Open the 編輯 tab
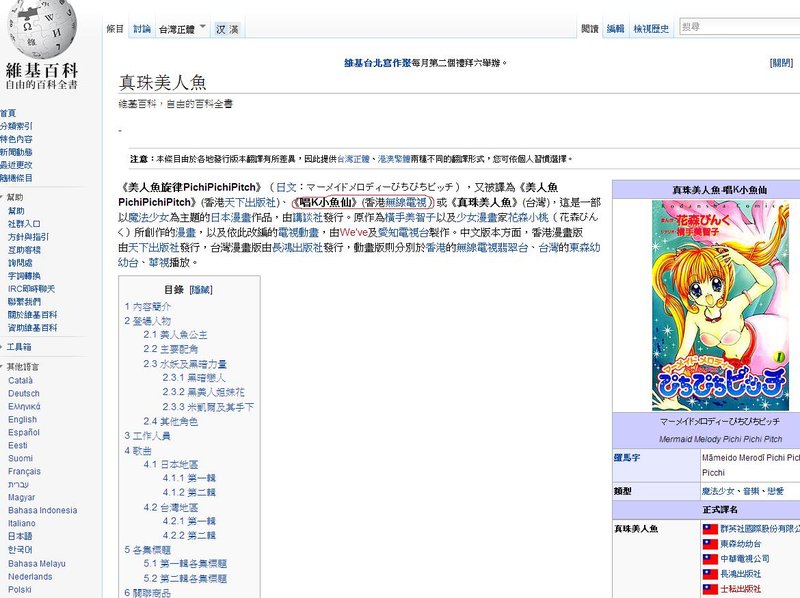The width and height of the screenshot is (800, 598). tap(615, 29)
